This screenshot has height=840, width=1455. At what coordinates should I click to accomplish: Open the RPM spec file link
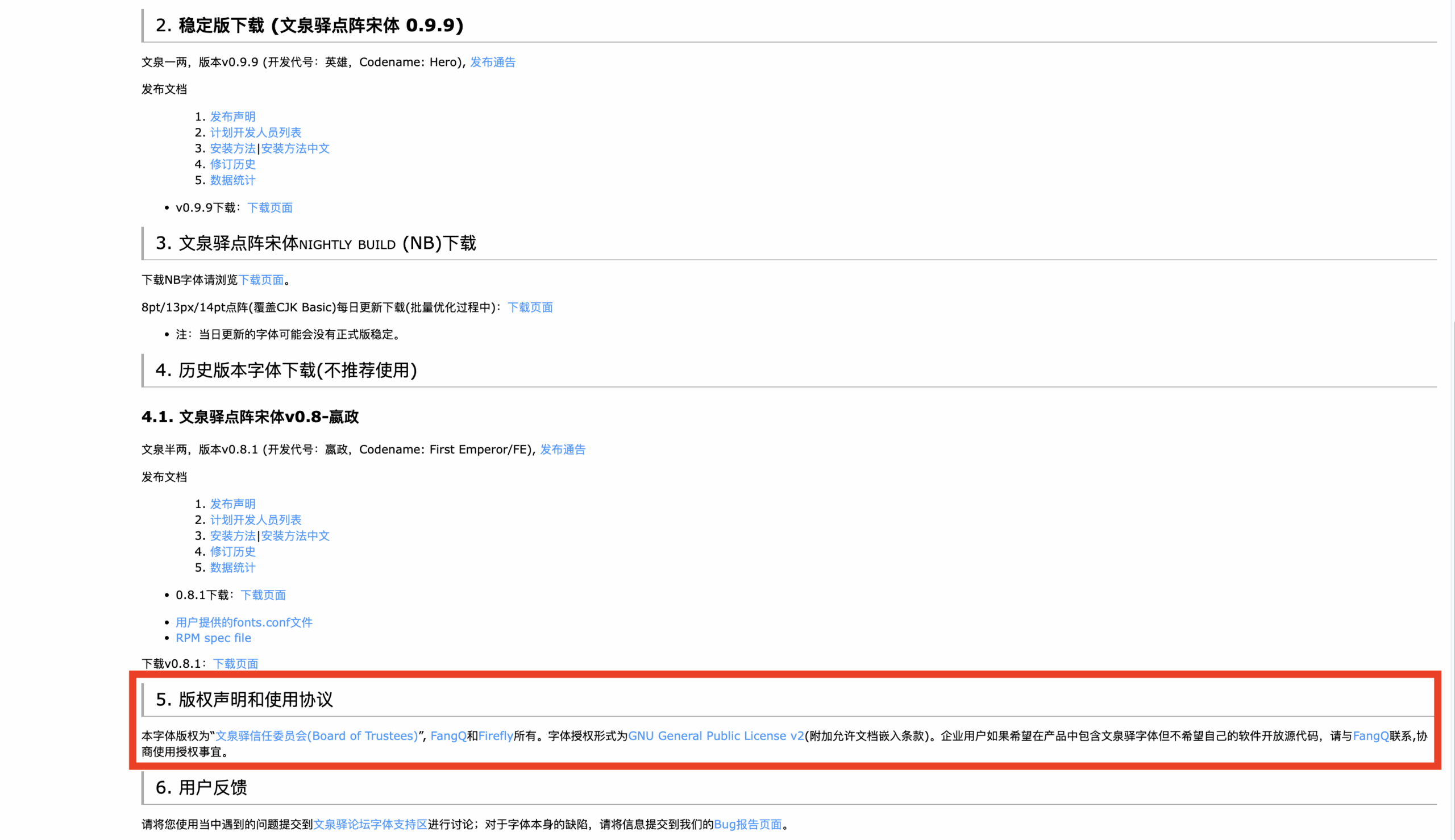(x=213, y=638)
